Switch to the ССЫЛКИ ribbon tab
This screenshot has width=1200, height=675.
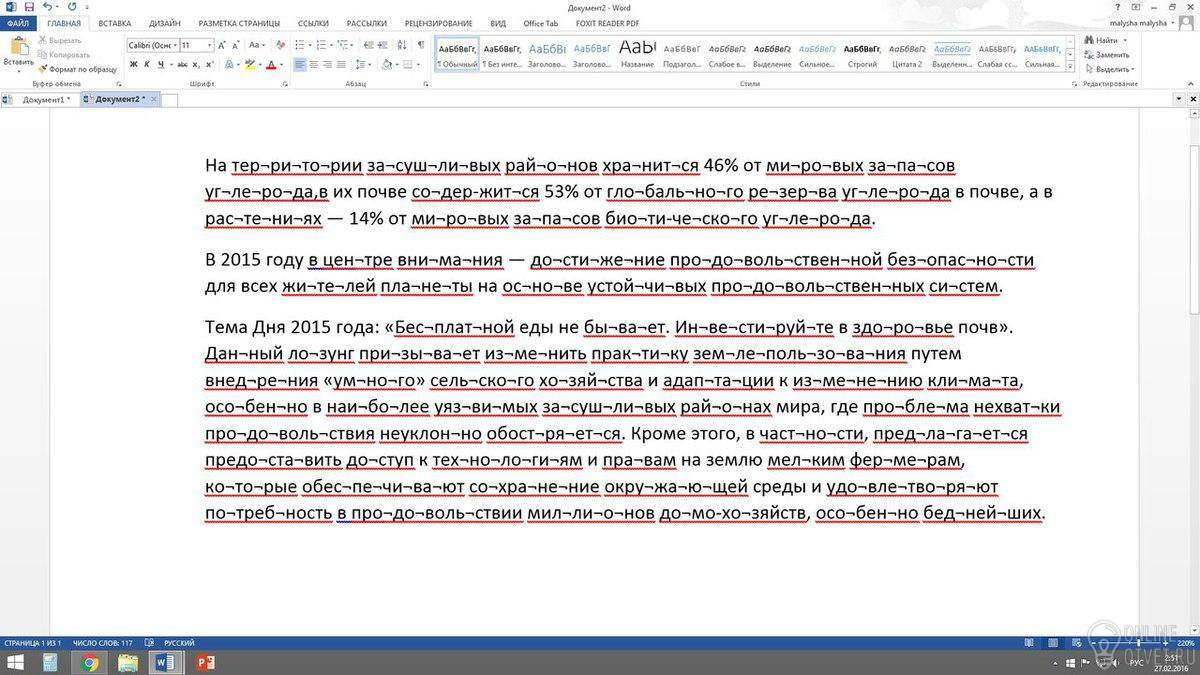point(313,22)
